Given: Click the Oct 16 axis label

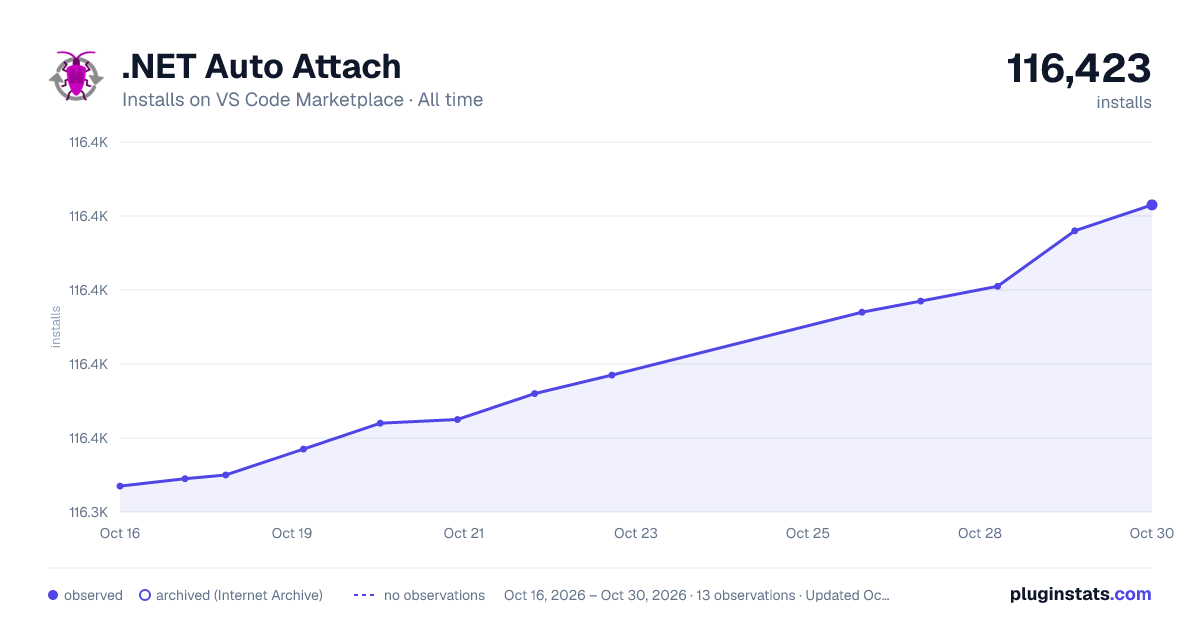Looking at the screenshot, I should (120, 533).
